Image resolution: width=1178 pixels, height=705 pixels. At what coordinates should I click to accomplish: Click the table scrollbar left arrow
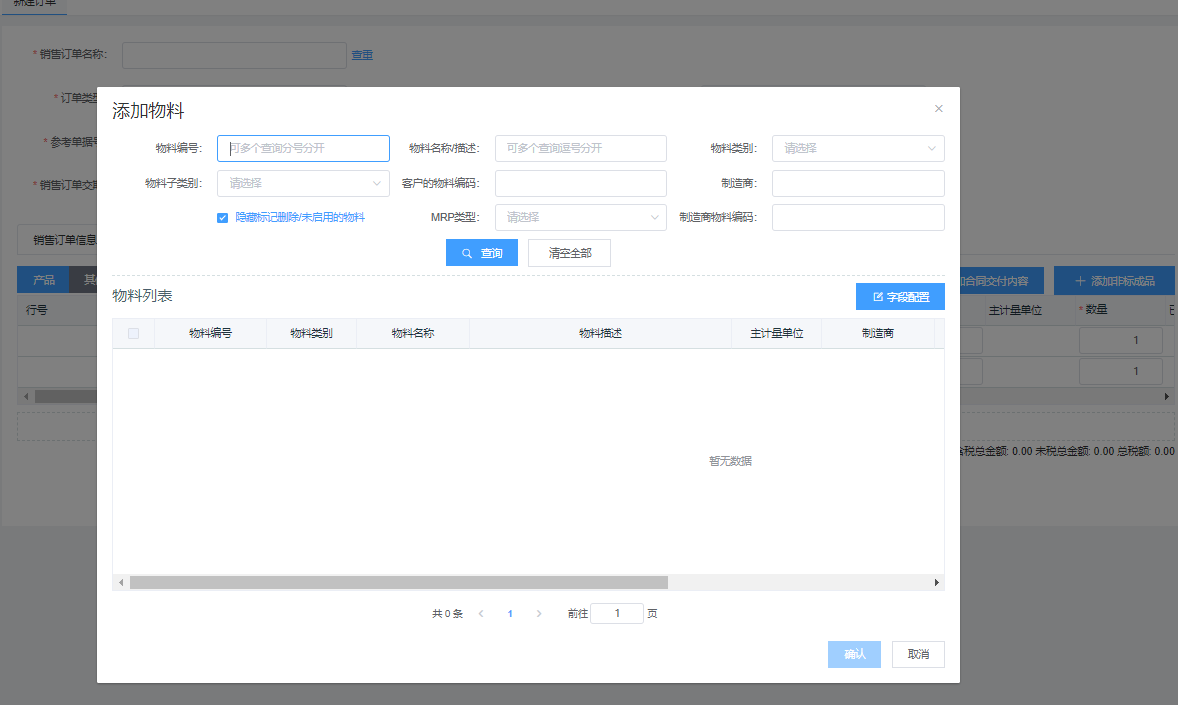coord(120,582)
